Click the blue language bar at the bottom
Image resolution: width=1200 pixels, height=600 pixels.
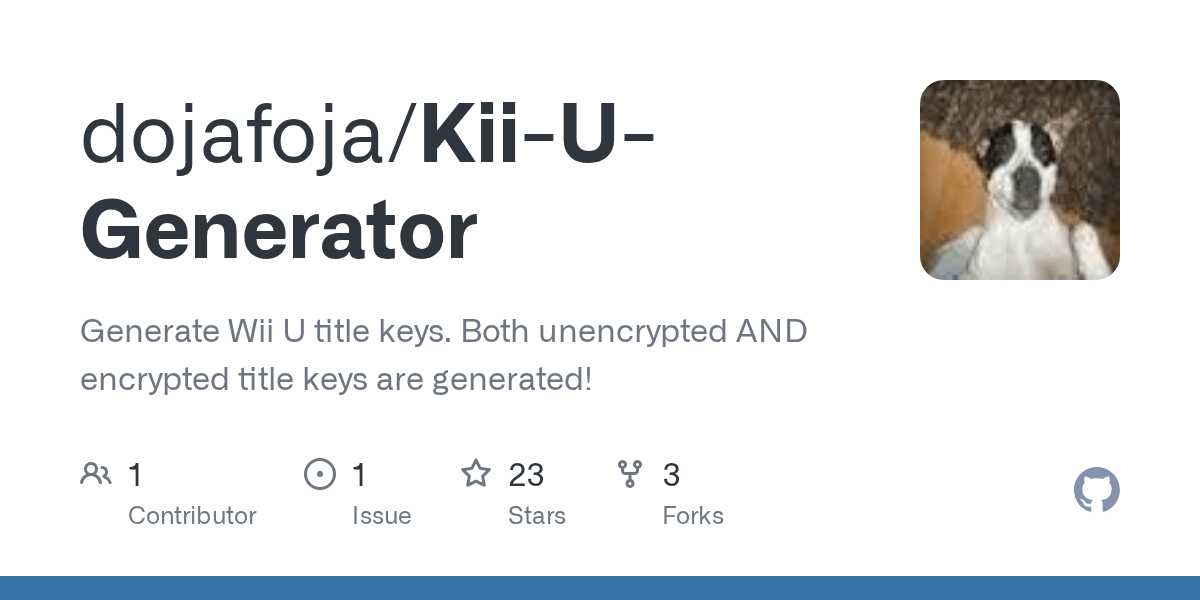(x=600, y=588)
